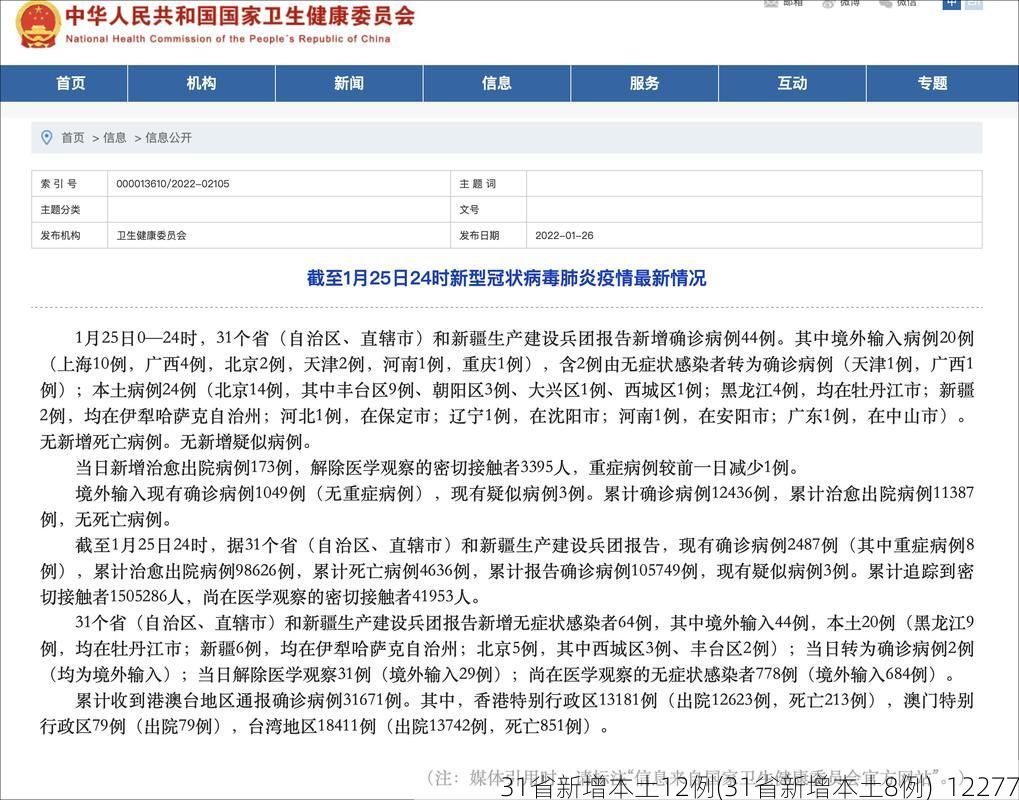Click the 专题 navigation menu item
This screenshot has width=1019, height=800.
(x=933, y=83)
